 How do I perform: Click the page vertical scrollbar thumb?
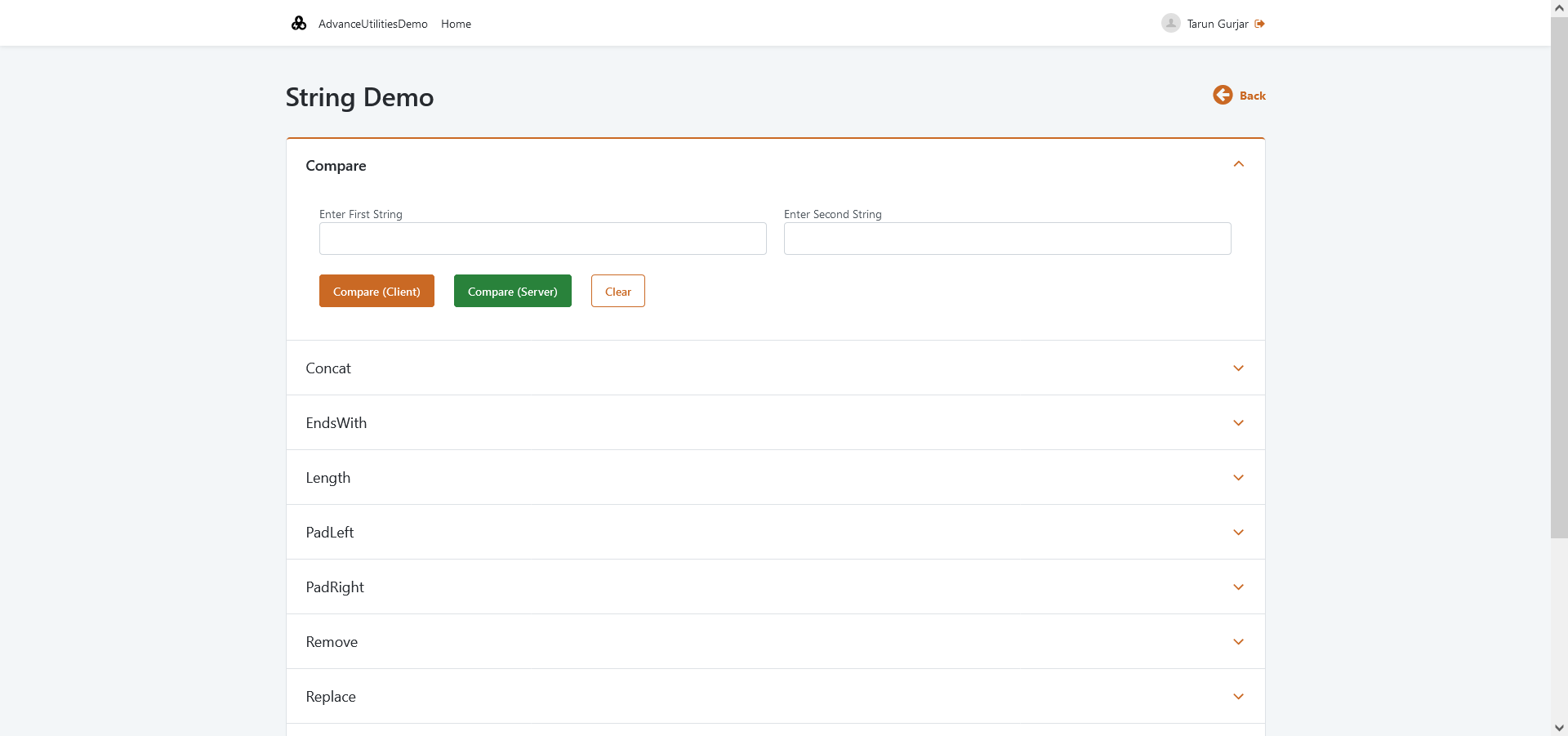pyautogui.click(x=1559, y=278)
